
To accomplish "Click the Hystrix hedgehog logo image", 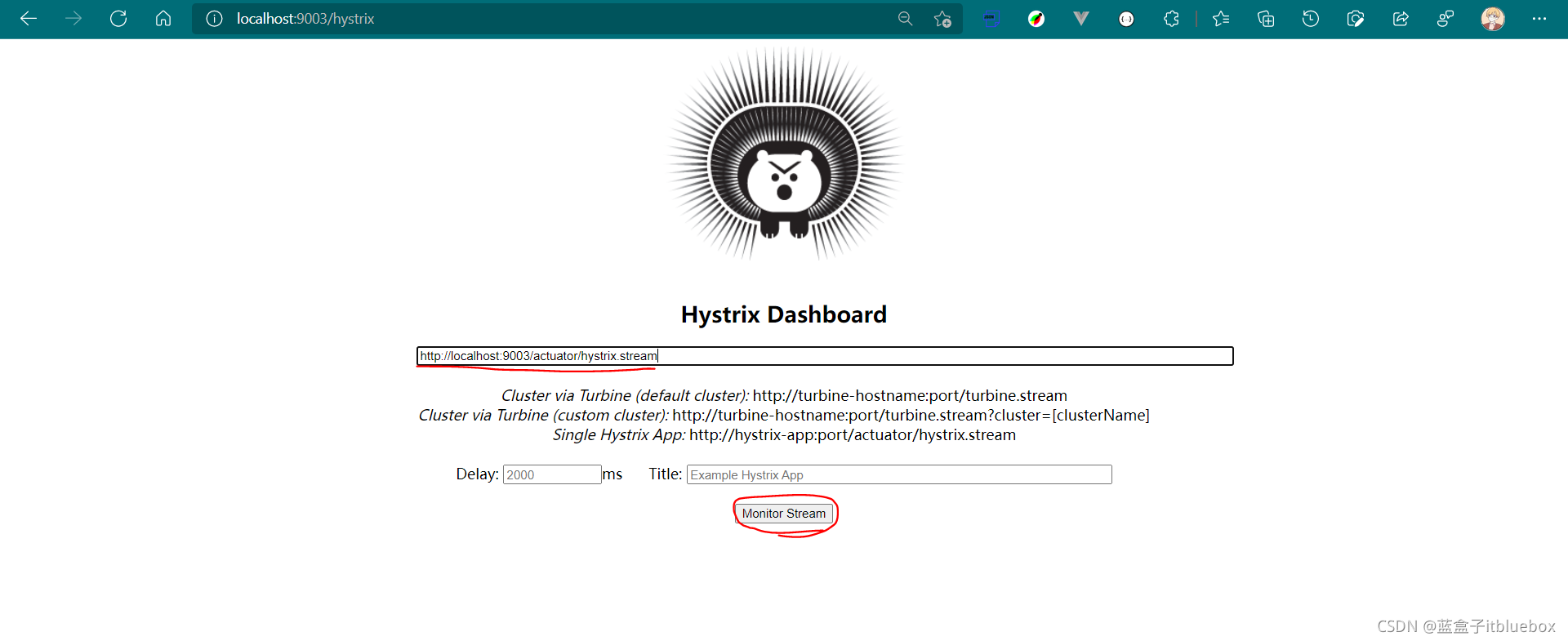I will click(x=784, y=154).
